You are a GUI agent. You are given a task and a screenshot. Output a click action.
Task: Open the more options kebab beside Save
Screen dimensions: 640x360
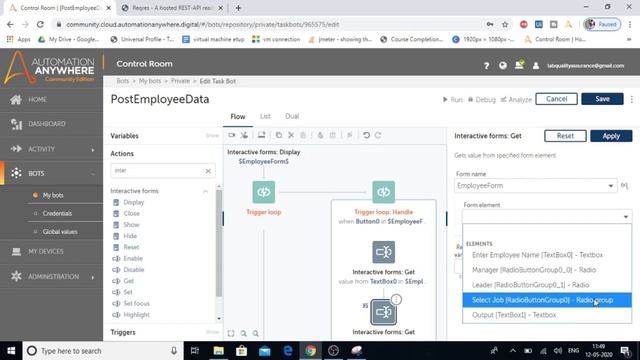631,99
